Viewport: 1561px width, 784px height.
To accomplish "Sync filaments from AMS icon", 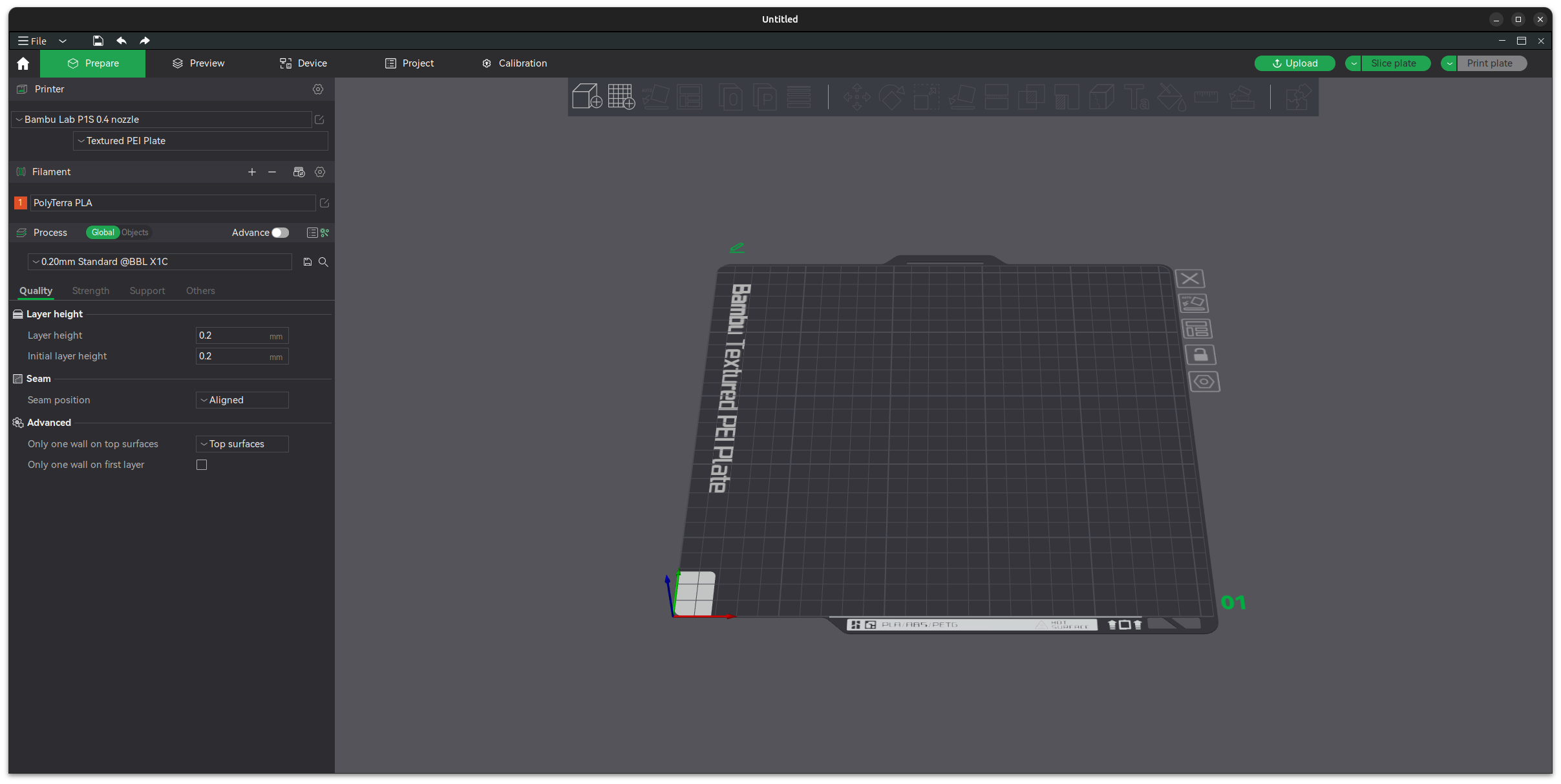I will click(299, 172).
